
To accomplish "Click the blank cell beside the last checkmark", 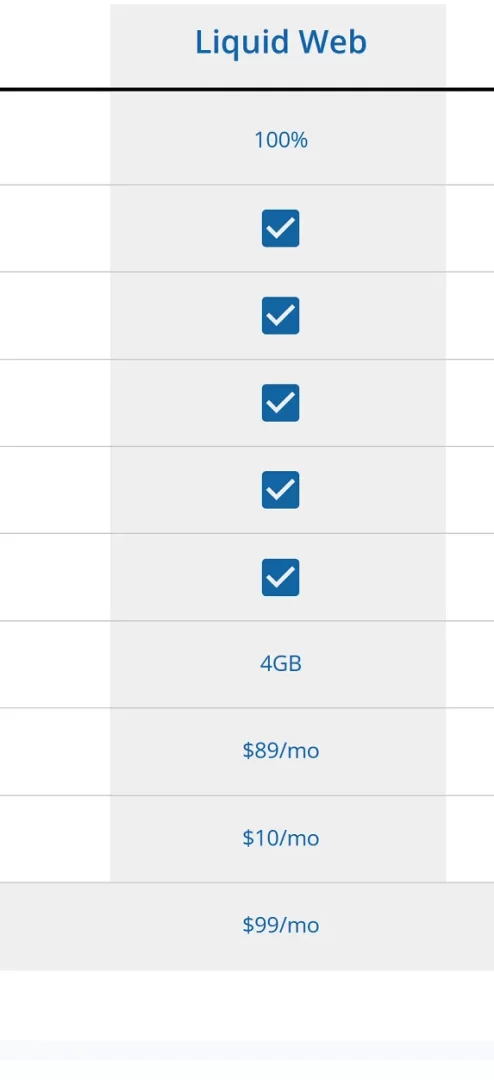I will point(55,577).
